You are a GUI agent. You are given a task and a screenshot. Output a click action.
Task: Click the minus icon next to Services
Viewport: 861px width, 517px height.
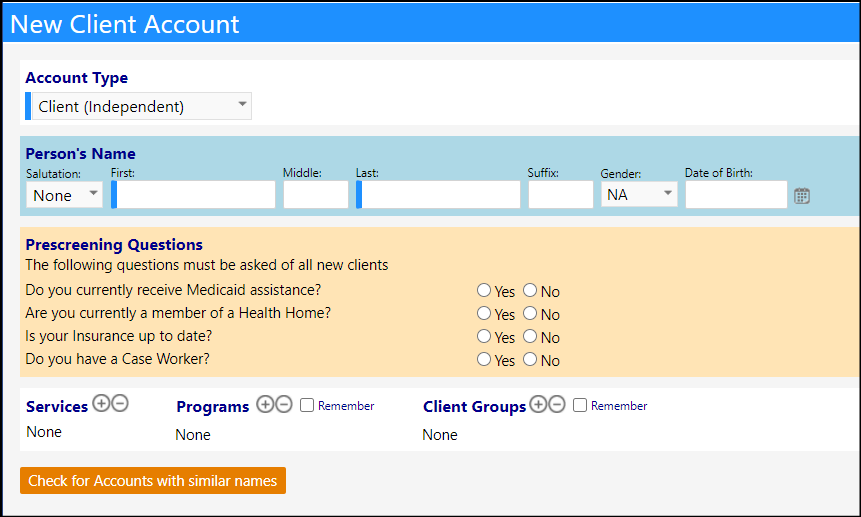pyautogui.click(x=120, y=403)
